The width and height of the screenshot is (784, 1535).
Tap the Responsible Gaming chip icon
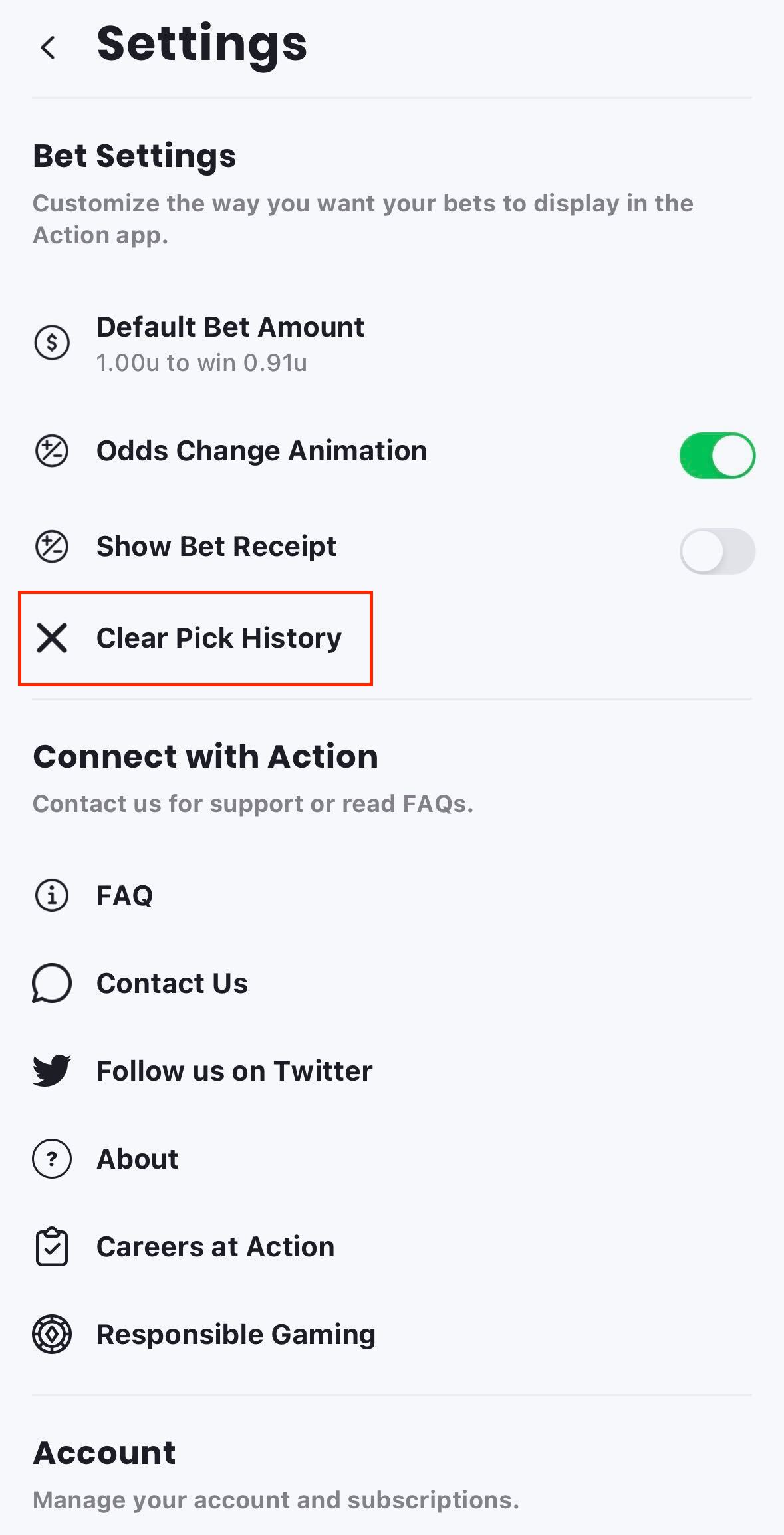(x=52, y=1334)
